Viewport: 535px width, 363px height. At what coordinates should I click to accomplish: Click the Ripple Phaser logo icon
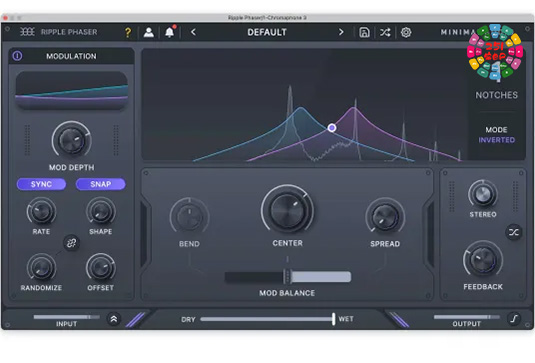[27, 32]
